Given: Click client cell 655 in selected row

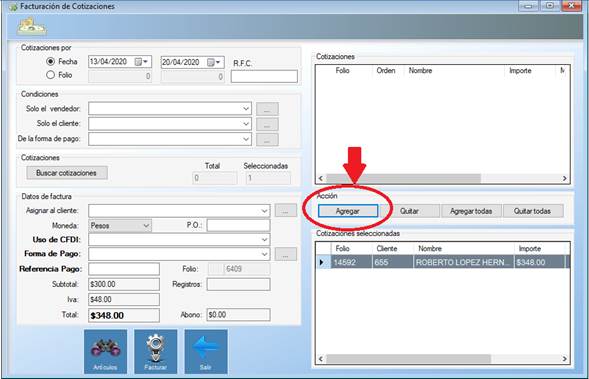Looking at the screenshot, I should 393,262.
